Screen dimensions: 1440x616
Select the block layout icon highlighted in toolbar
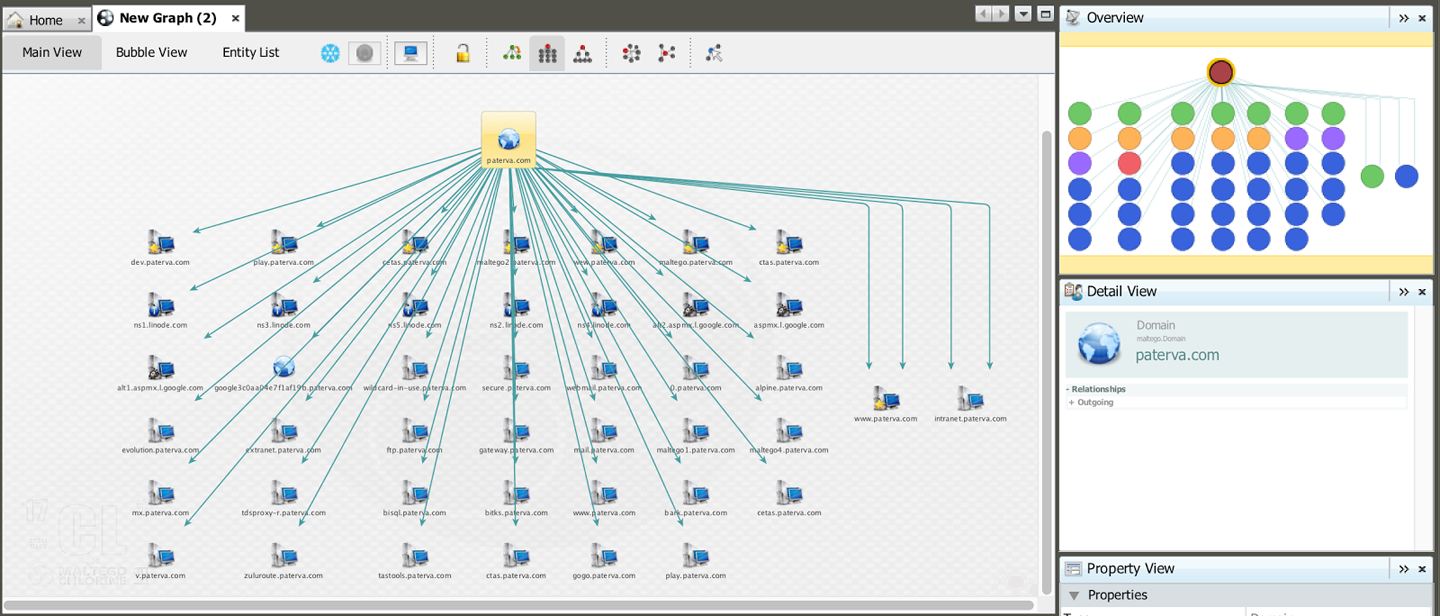click(547, 54)
